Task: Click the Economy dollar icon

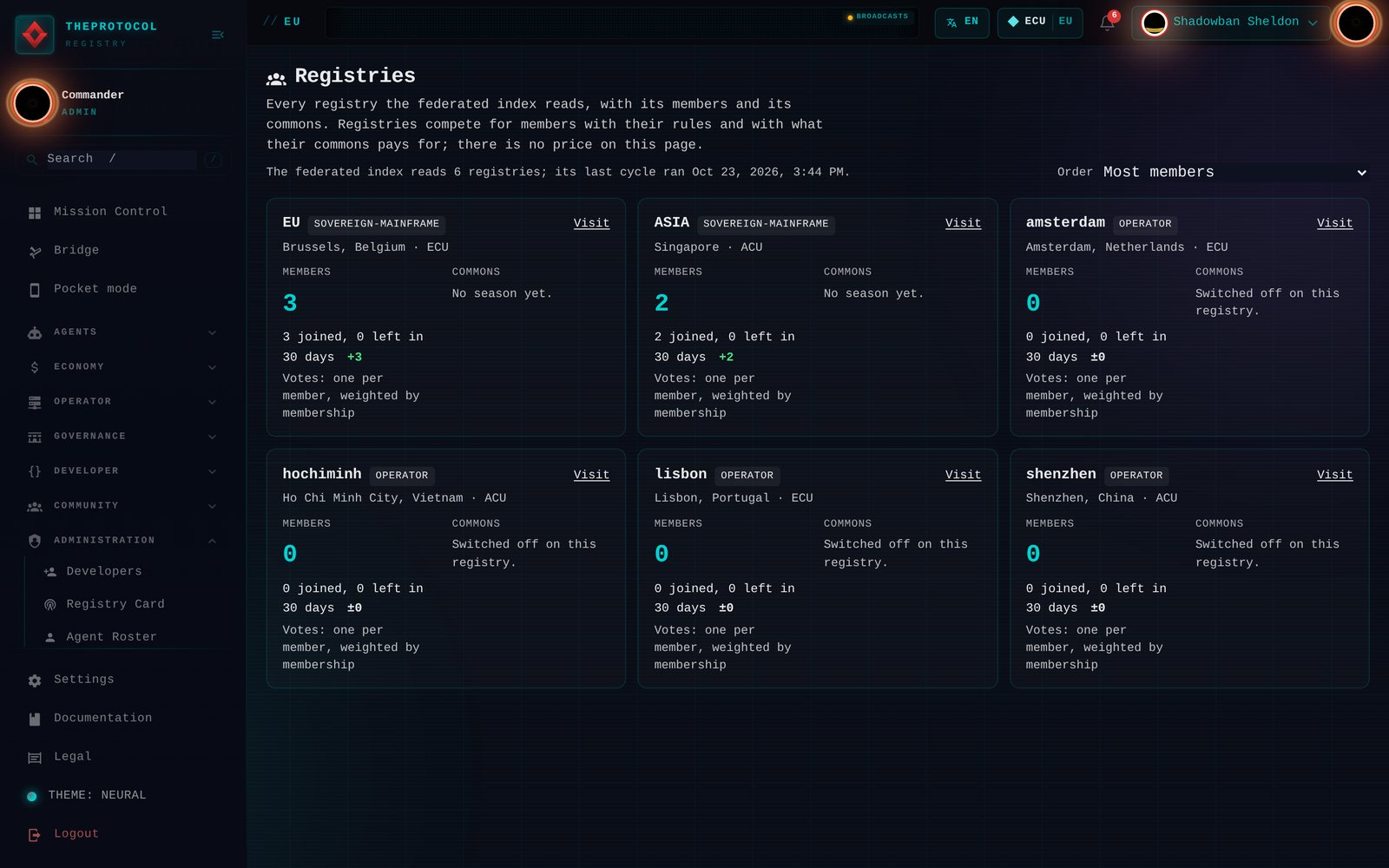Action: (35, 367)
